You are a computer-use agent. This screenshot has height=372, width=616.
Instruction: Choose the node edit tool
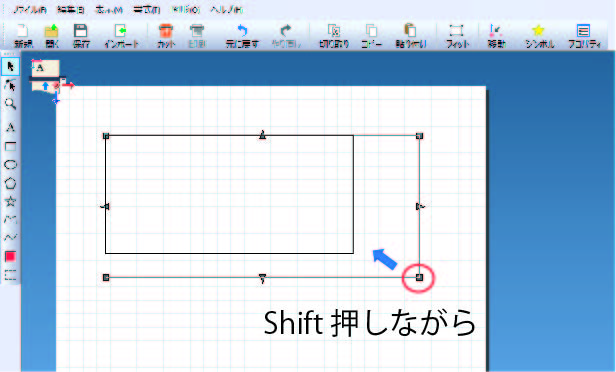10,85
